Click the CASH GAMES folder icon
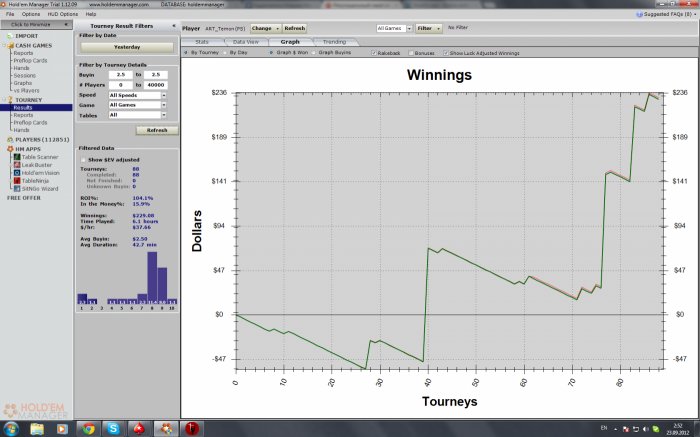The width and height of the screenshot is (700, 437). coord(10,46)
